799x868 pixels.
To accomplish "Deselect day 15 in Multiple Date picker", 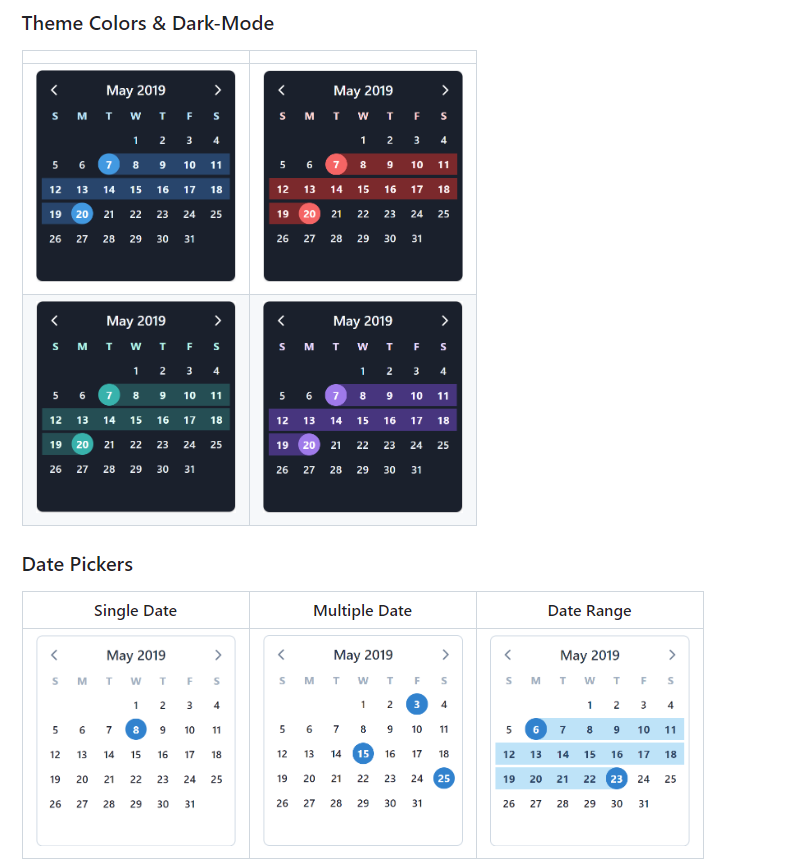I will point(363,754).
